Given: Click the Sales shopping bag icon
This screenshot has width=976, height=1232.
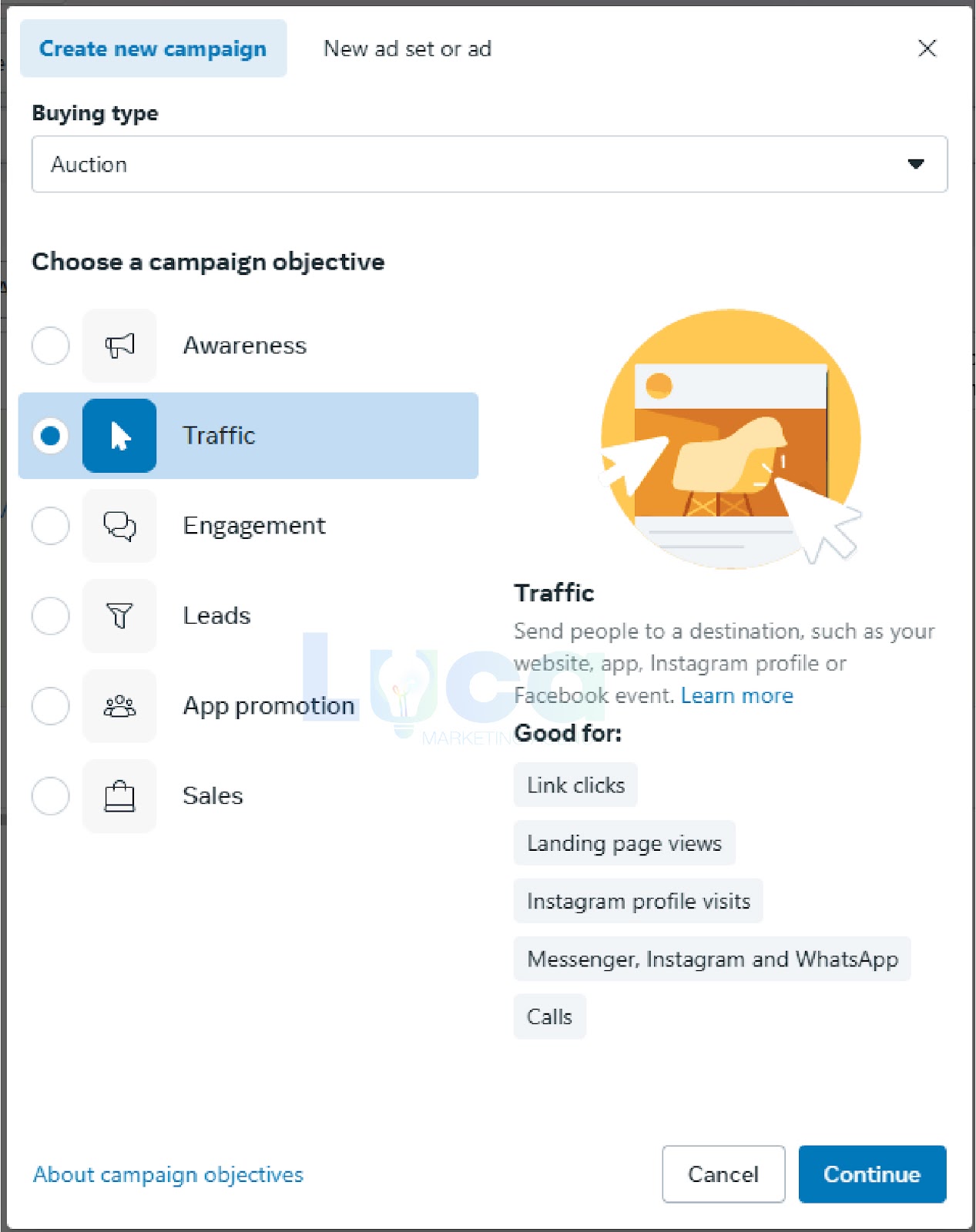Looking at the screenshot, I should (x=119, y=796).
